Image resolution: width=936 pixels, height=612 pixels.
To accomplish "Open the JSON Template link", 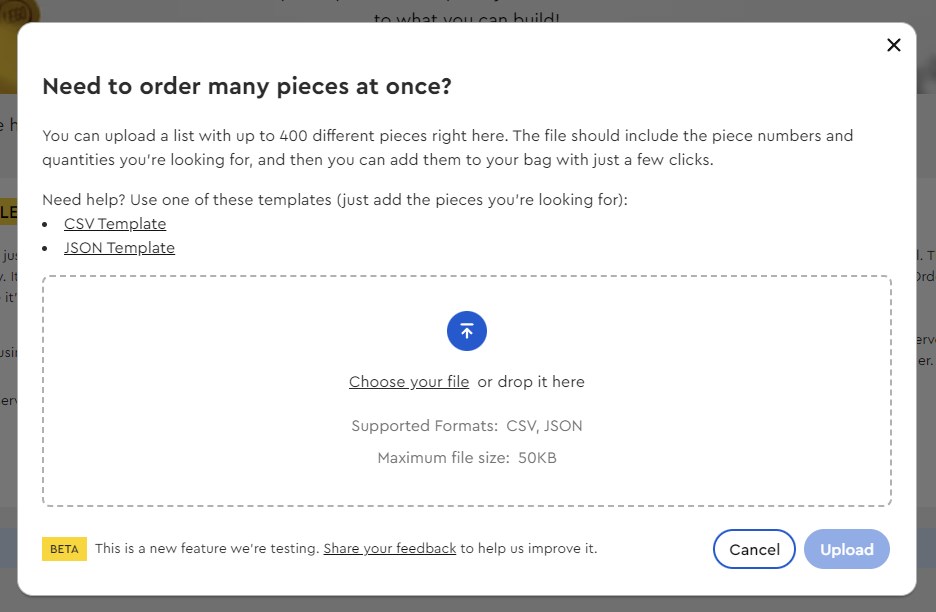I will 119,248.
